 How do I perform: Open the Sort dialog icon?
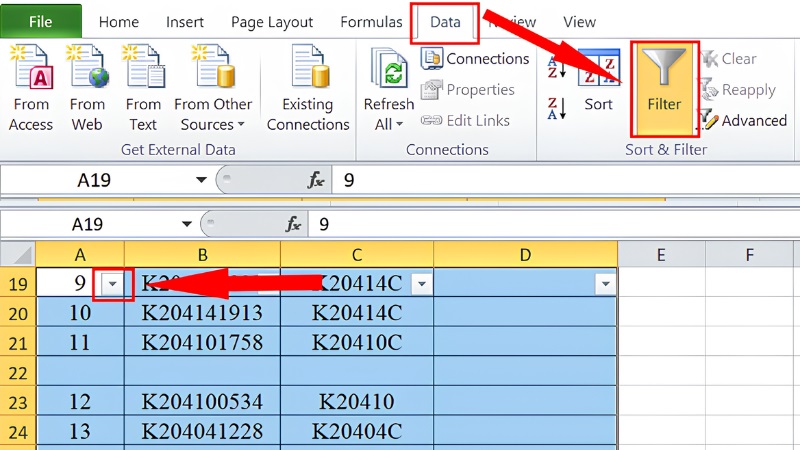[598, 68]
